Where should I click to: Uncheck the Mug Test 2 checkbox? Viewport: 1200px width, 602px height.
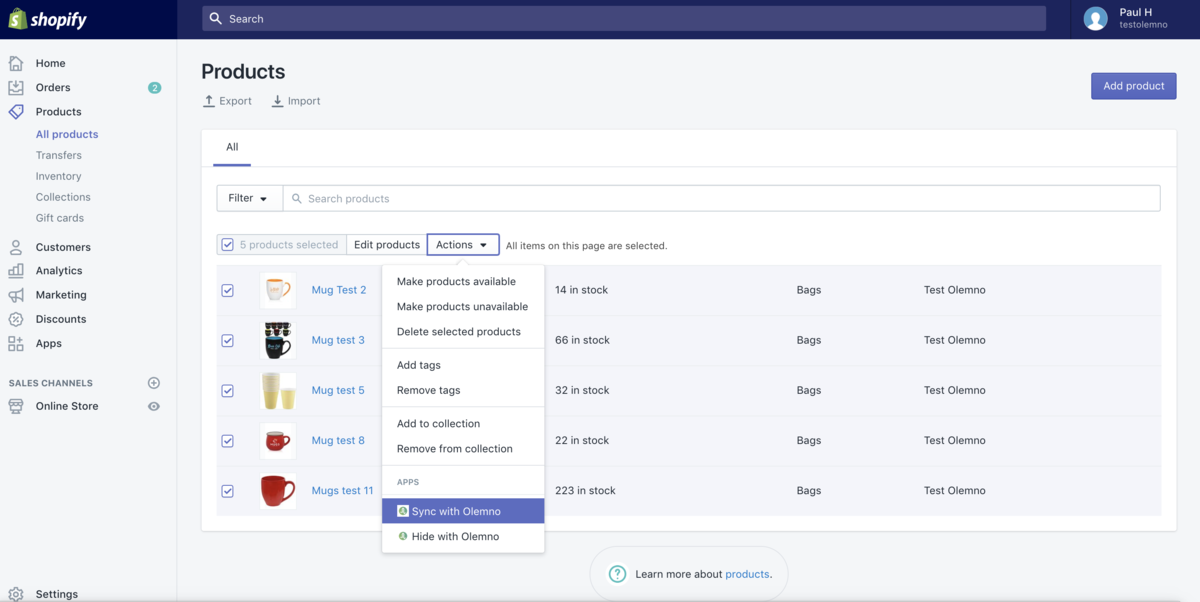[x=228, y=290]
